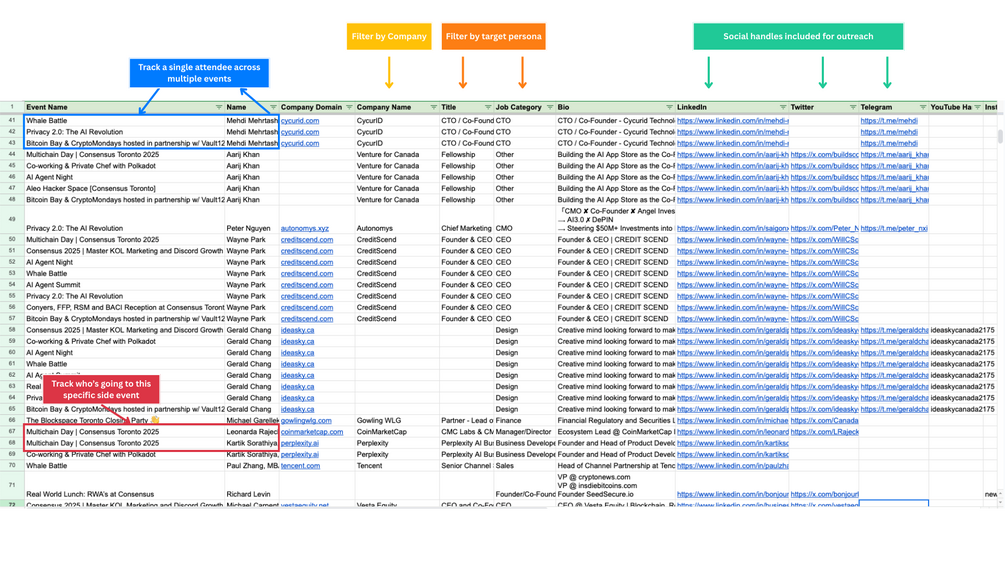Open the Company Name column filter
Image resolution: width=1005 pixels, height=565 pixels.
tap(433, 108)
